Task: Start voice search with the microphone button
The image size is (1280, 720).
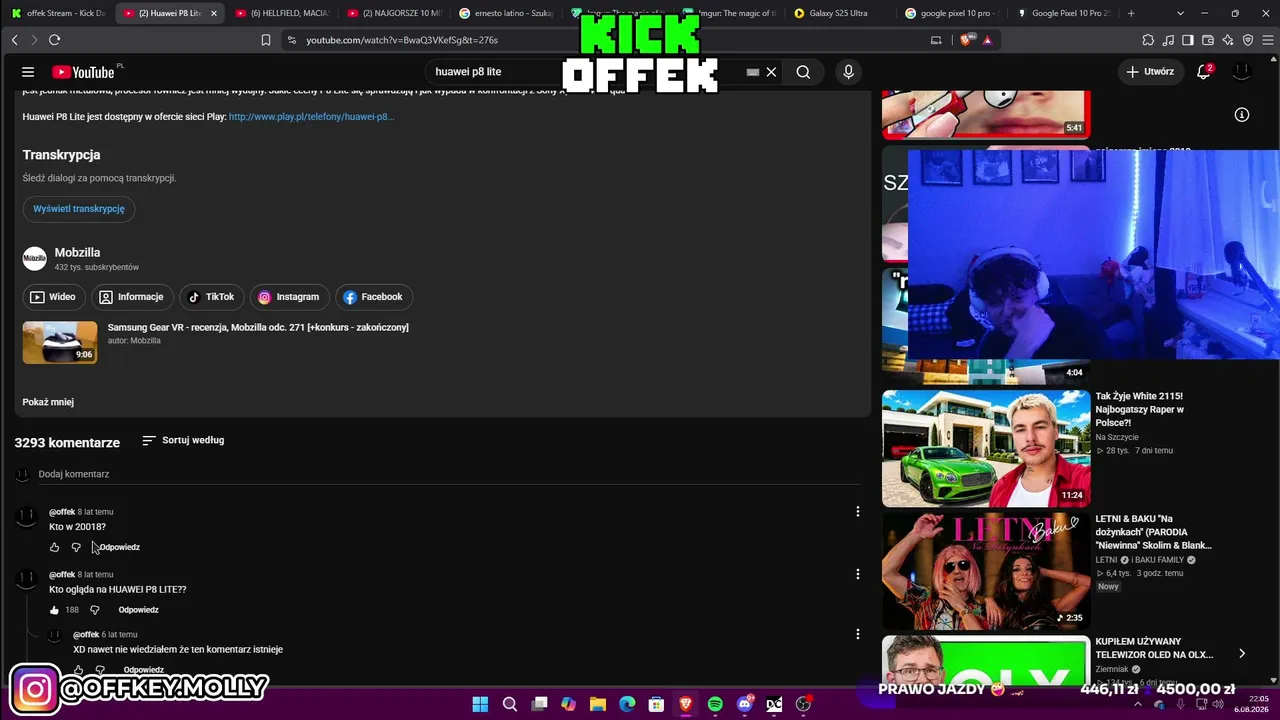Action: click(x=848, y=72)
